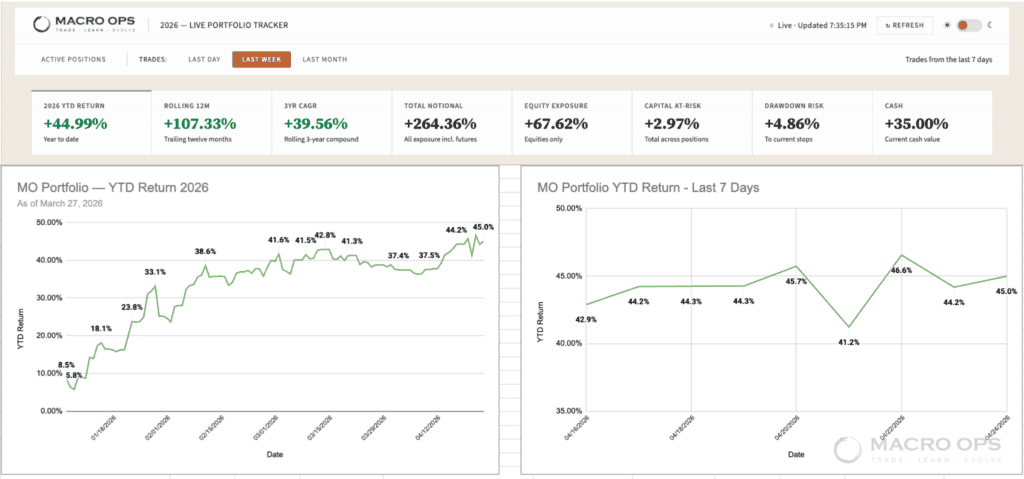The width and height of the screenshot is (1024, 479).
Task: Click the green Live status dot
Action: (x=771, y=26)
